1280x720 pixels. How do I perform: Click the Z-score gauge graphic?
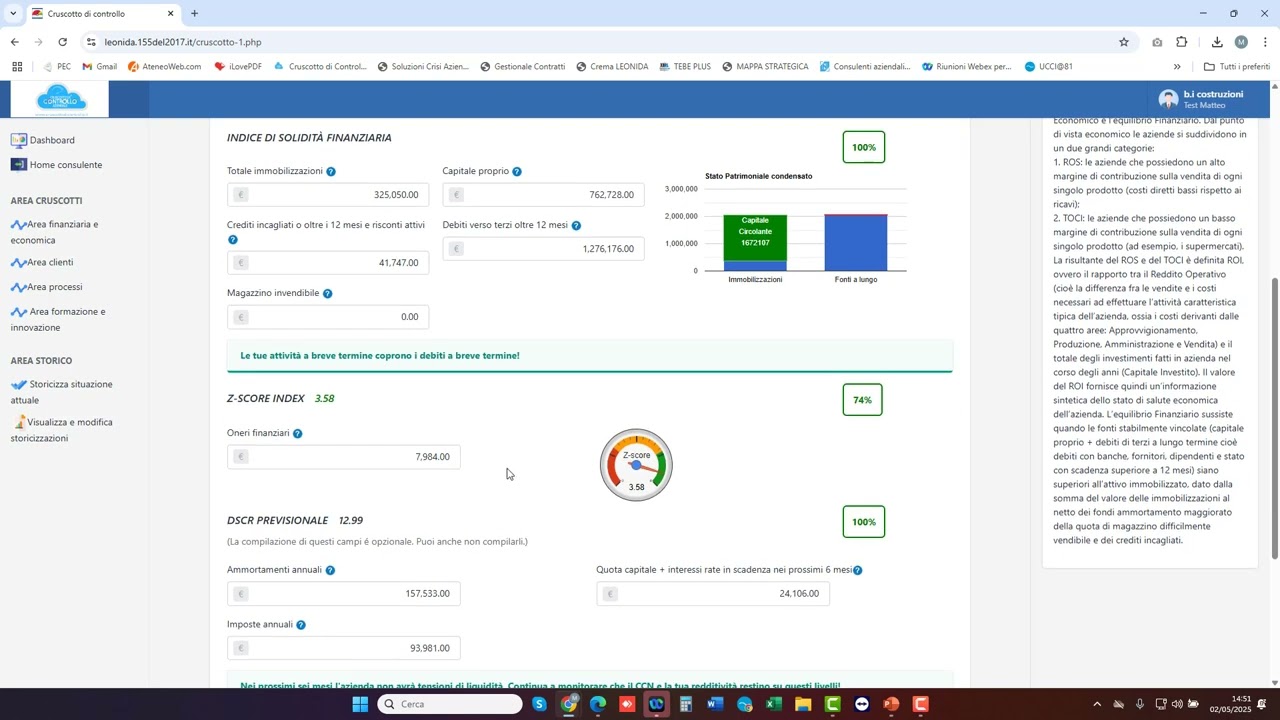pyautogui.click(x=636, y=465)
